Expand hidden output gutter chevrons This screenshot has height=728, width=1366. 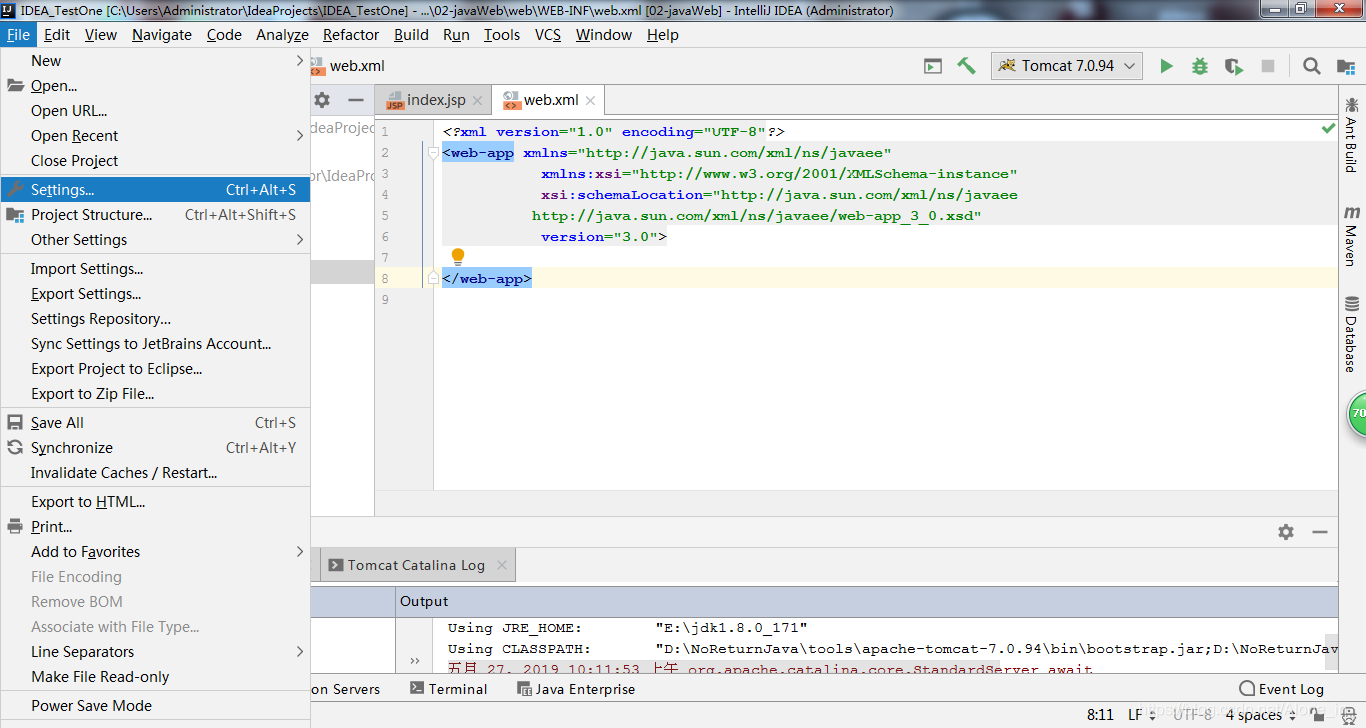click(415, 660)
